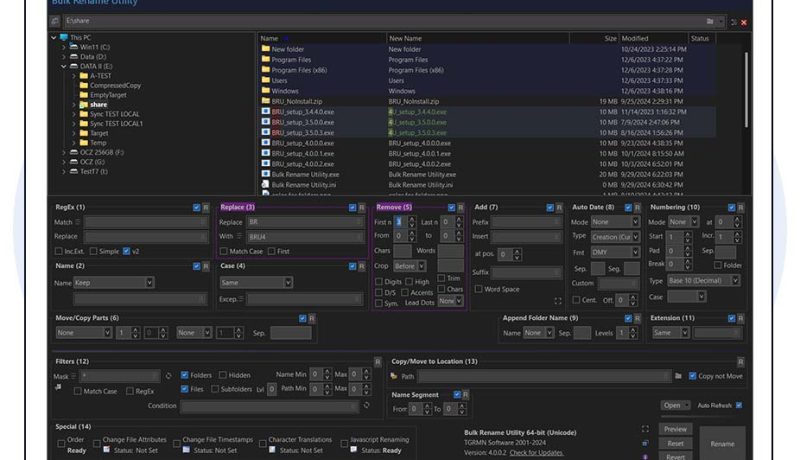
Task: Open the Case Same dropdown
Action: (256, 283)
